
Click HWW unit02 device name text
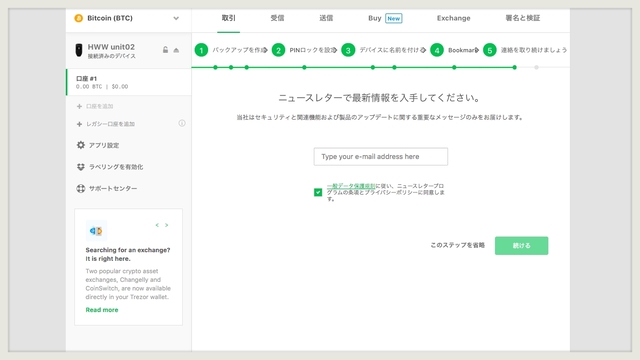(111, 47)
